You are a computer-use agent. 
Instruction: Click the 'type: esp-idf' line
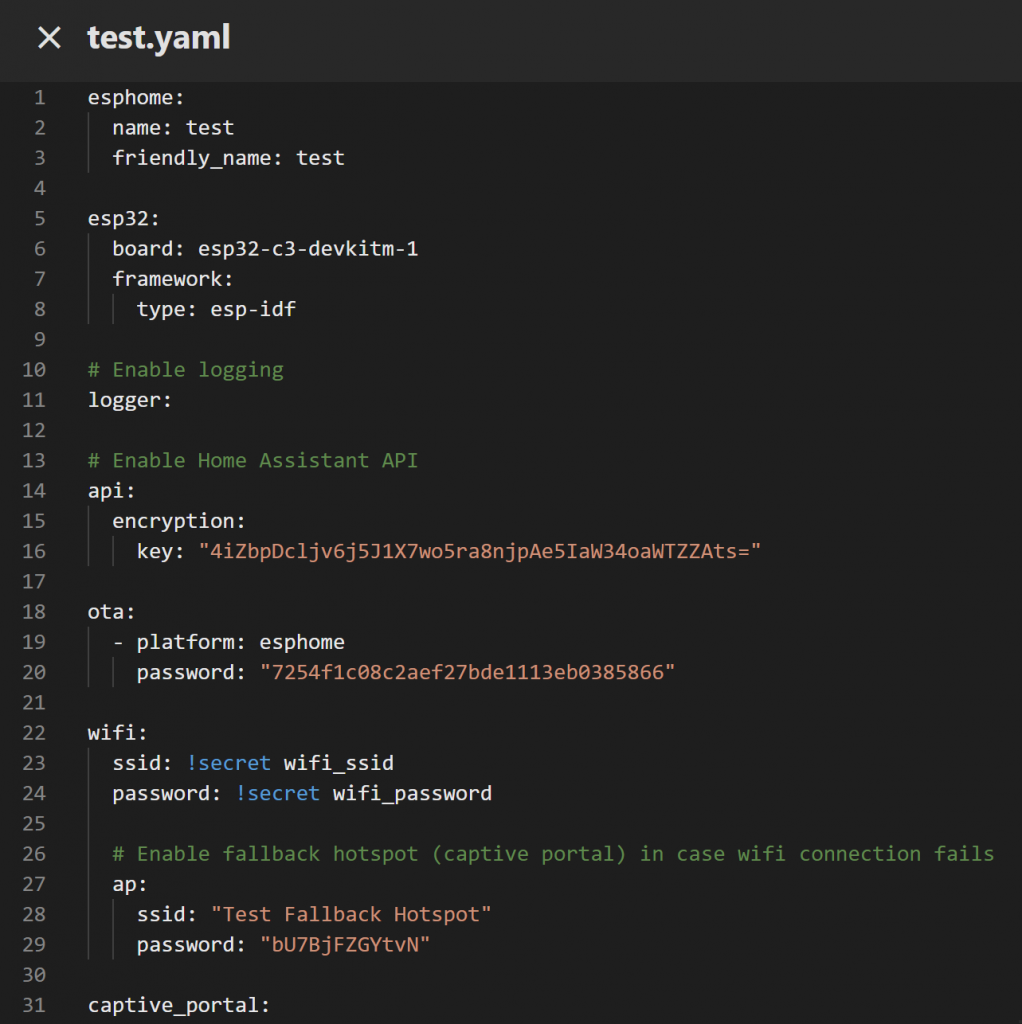point(216,309)
